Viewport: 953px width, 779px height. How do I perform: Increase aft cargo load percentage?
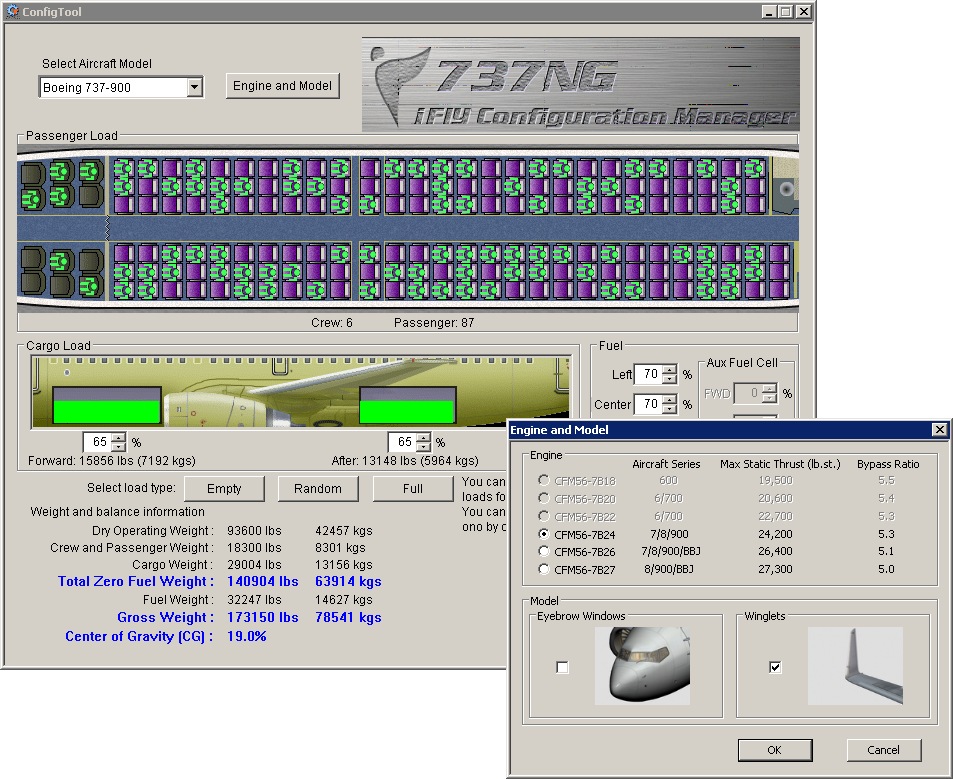click(424, 438)
